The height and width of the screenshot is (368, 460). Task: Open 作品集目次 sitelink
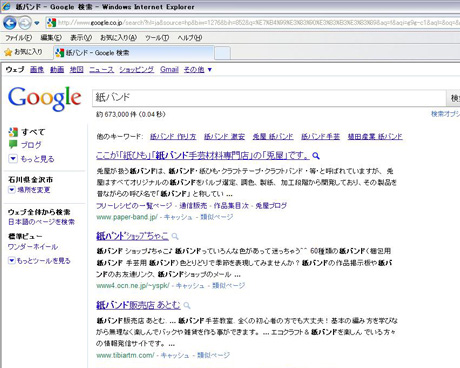(231, 206)
